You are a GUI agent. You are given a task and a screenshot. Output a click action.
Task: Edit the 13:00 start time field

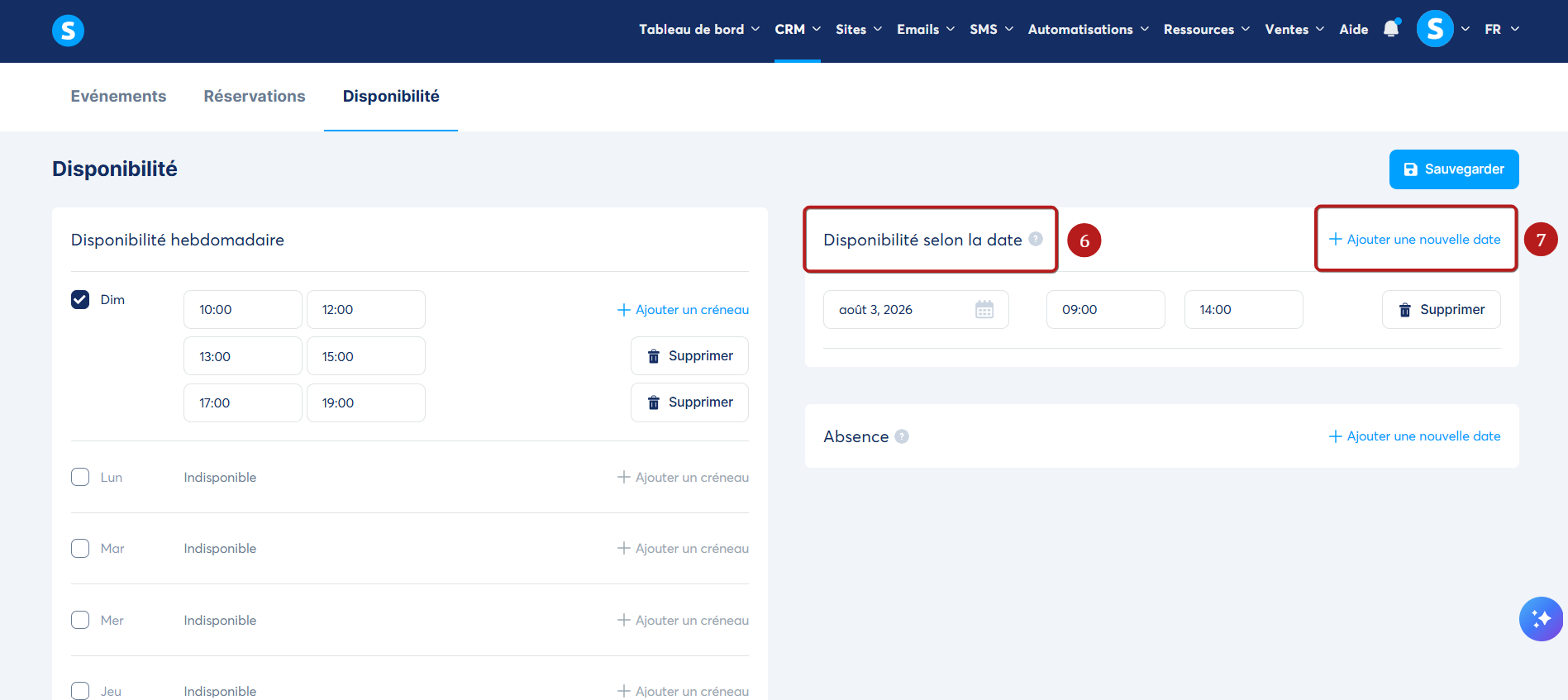coord(243,356)
